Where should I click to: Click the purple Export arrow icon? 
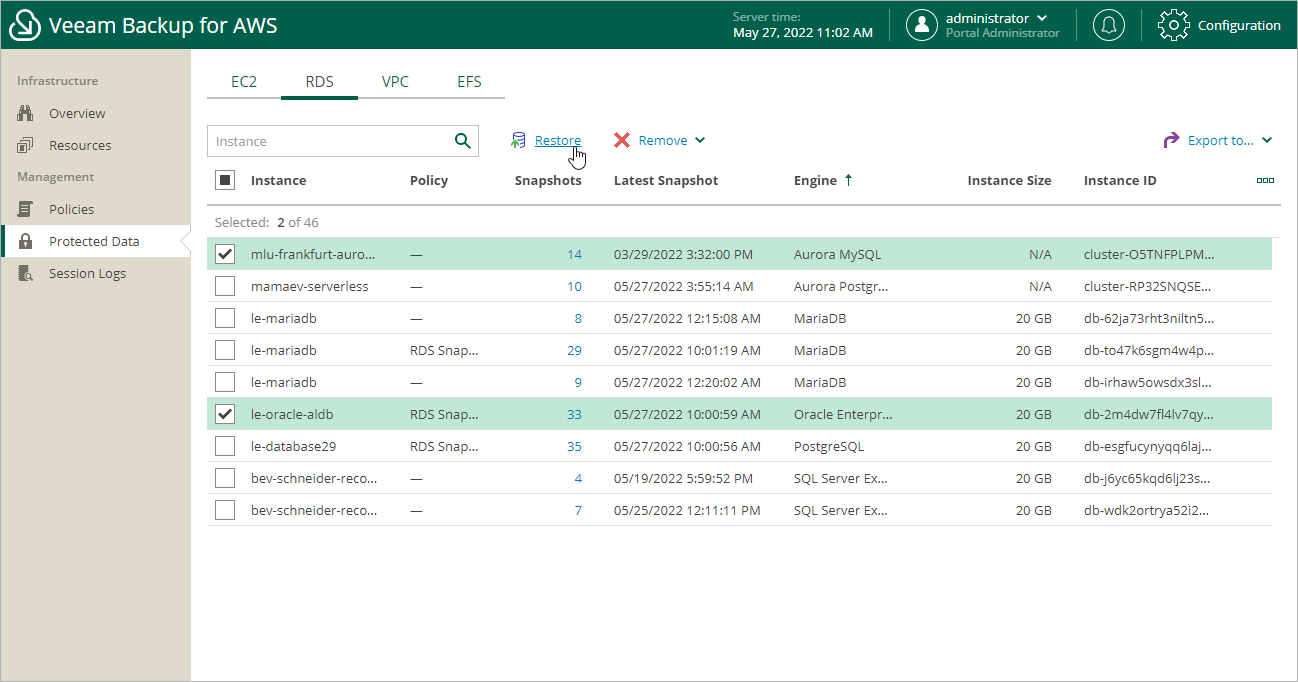click(x=1171, y=141)
